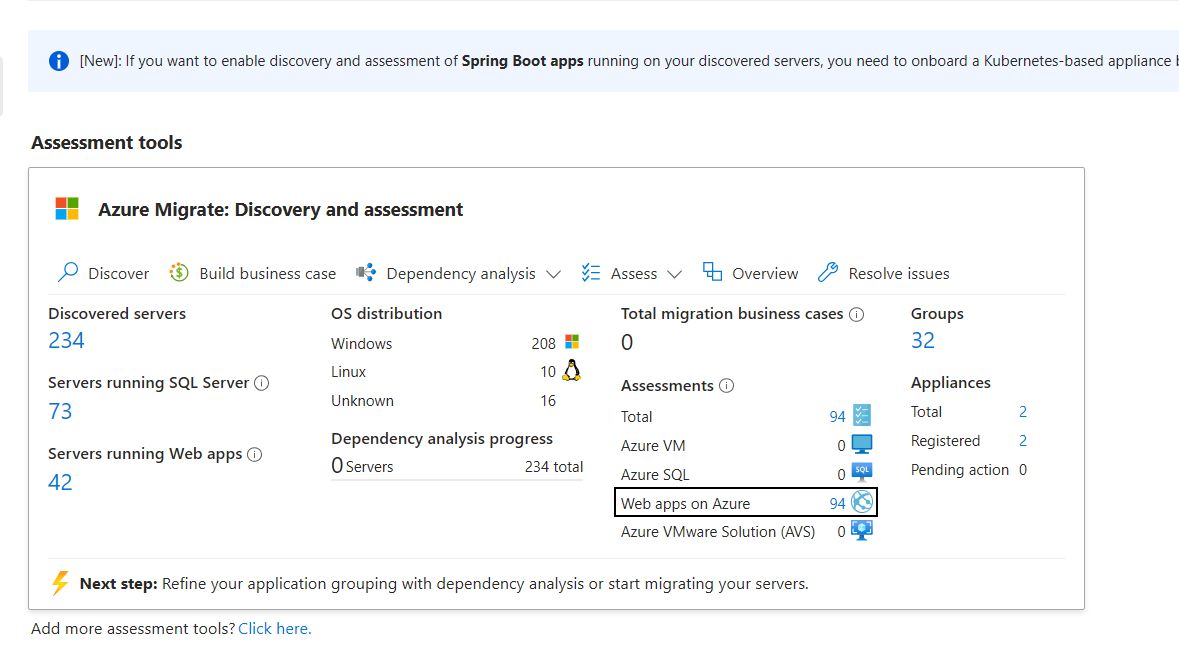Open Dependency analysis using its icon
The width and height of the screenshot is (1179, 668).
[x=366, y=271]
